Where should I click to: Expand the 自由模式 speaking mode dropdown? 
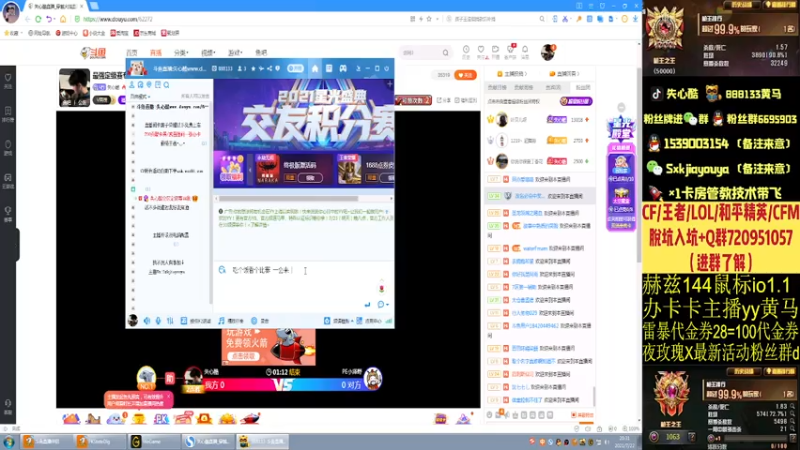click(x=140, y=96)
